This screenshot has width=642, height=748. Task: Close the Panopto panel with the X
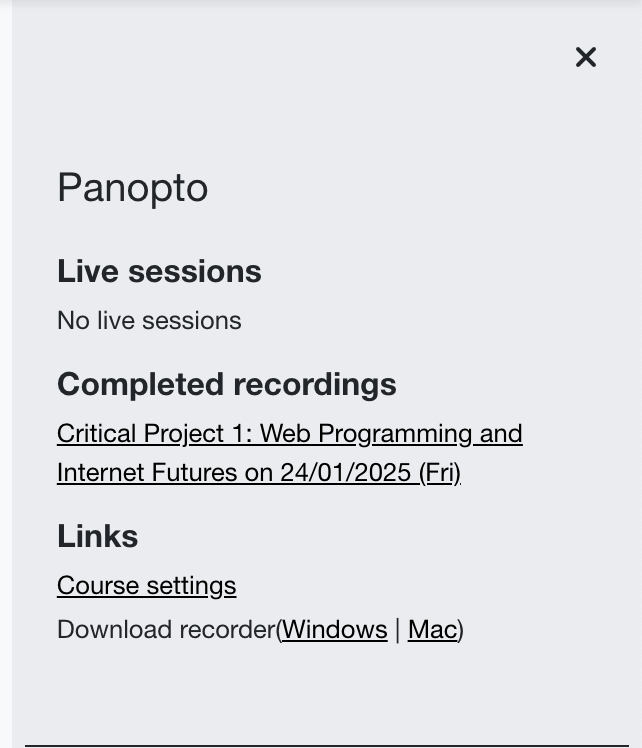(x=586, y=58)
